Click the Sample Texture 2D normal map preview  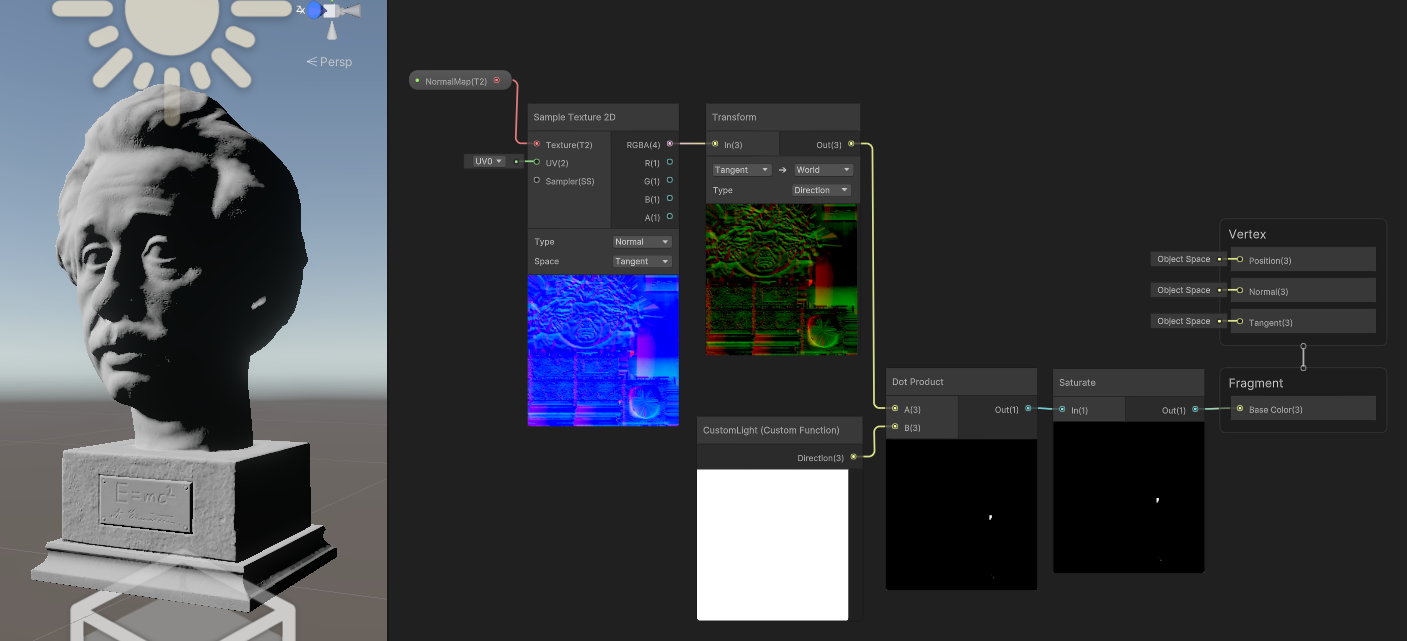(x=603, y=351)
